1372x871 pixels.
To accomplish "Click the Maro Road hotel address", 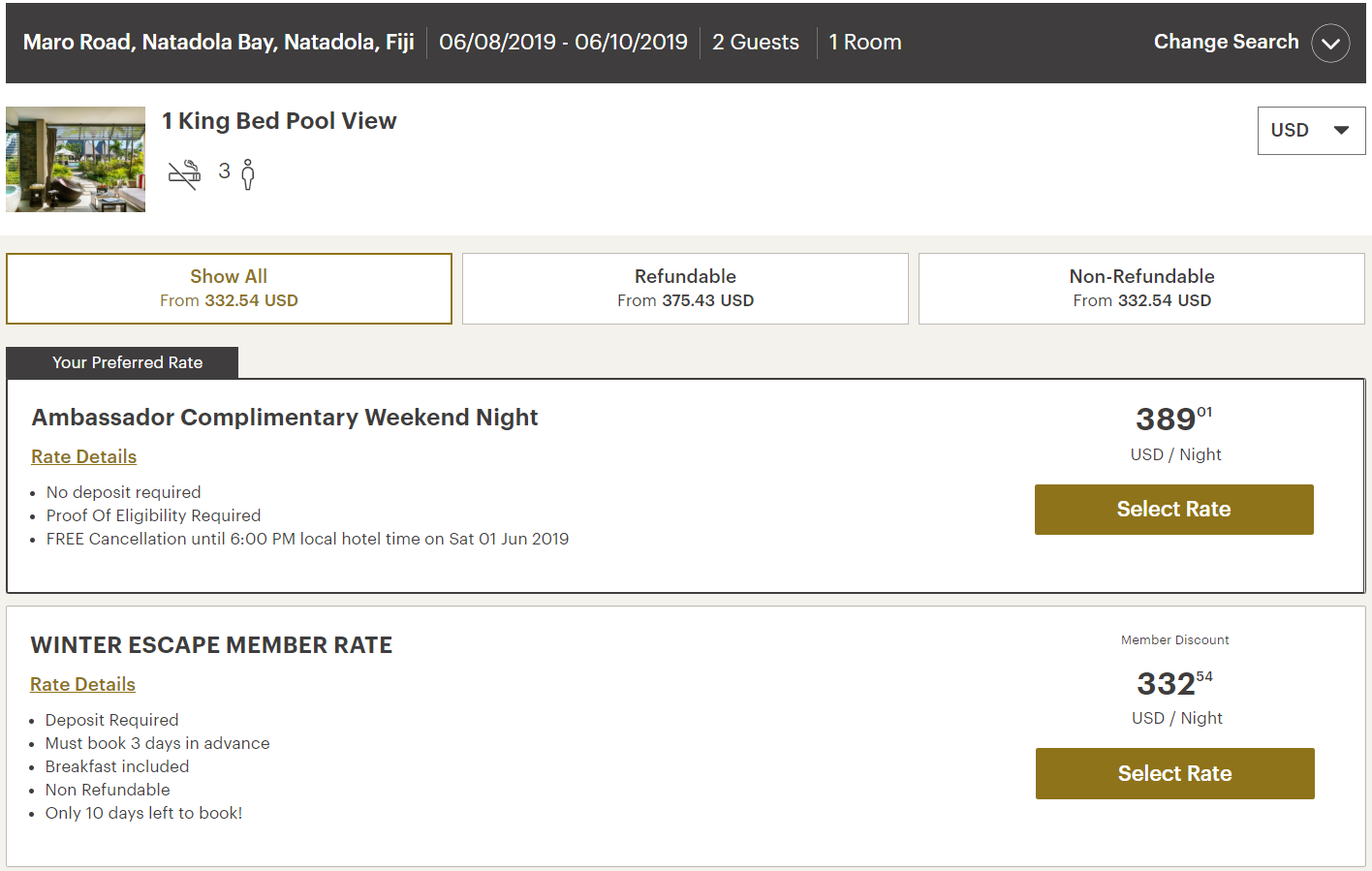I will click(x=219, y=43).
